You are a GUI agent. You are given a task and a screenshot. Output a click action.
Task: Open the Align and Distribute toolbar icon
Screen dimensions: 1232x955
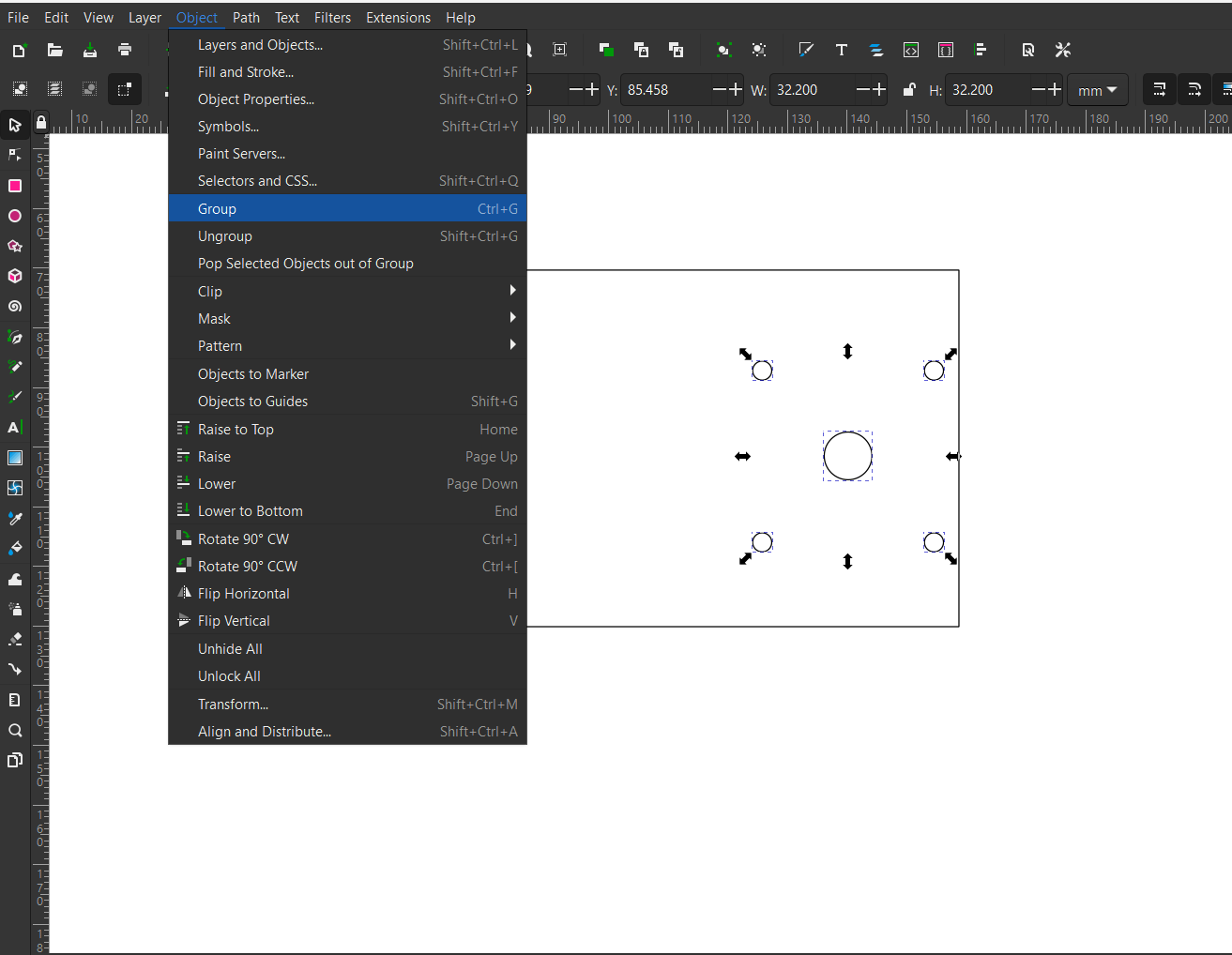981,51
